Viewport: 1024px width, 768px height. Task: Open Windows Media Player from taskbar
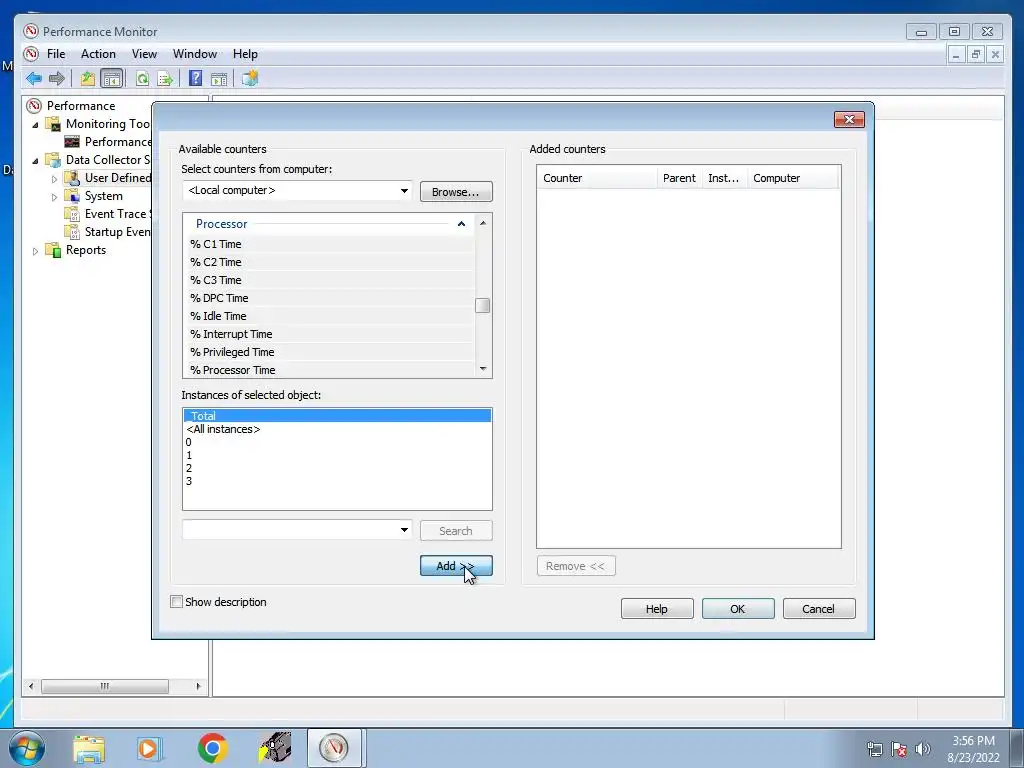tap(149, 748)
